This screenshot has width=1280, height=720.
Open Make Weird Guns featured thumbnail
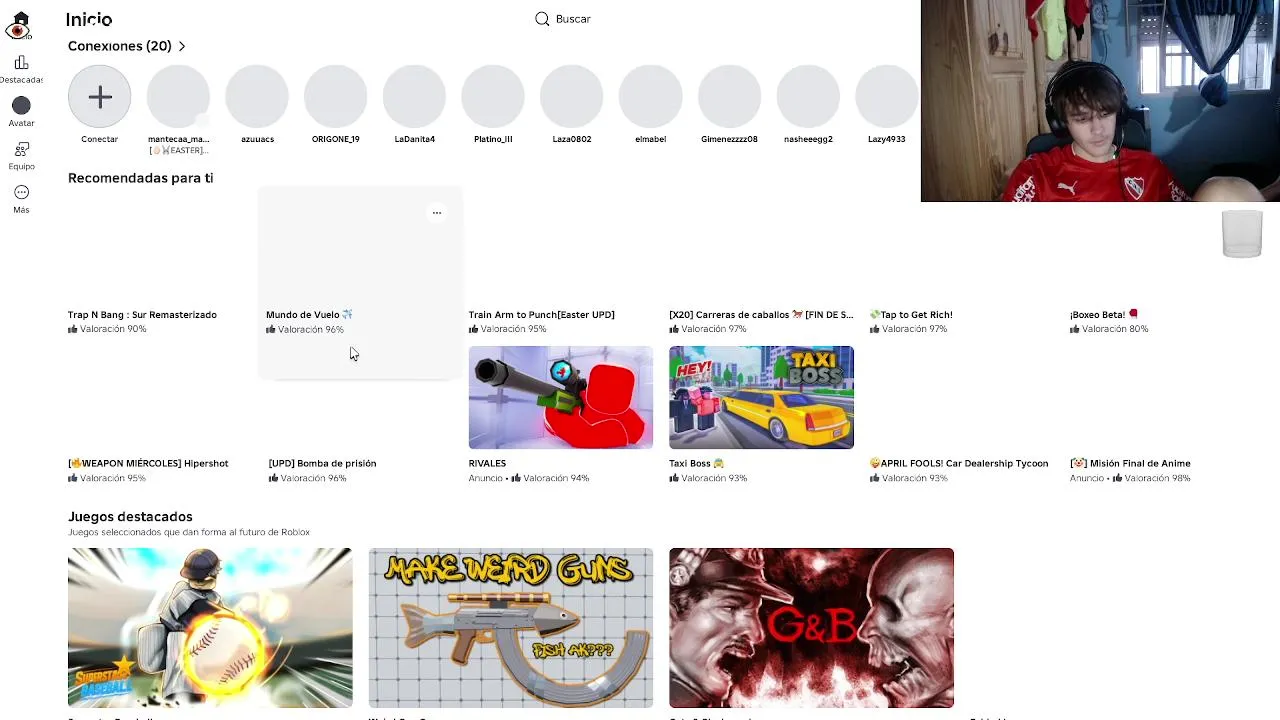tap(510, 628)
